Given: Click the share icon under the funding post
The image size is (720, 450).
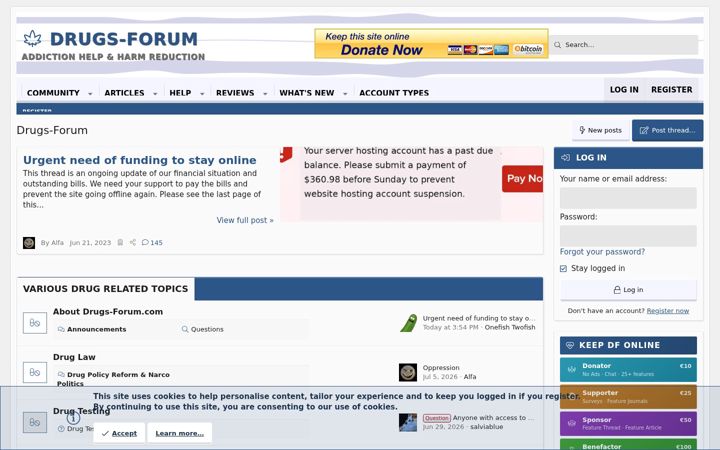Looking at the screenshot, I should point(133,242).
